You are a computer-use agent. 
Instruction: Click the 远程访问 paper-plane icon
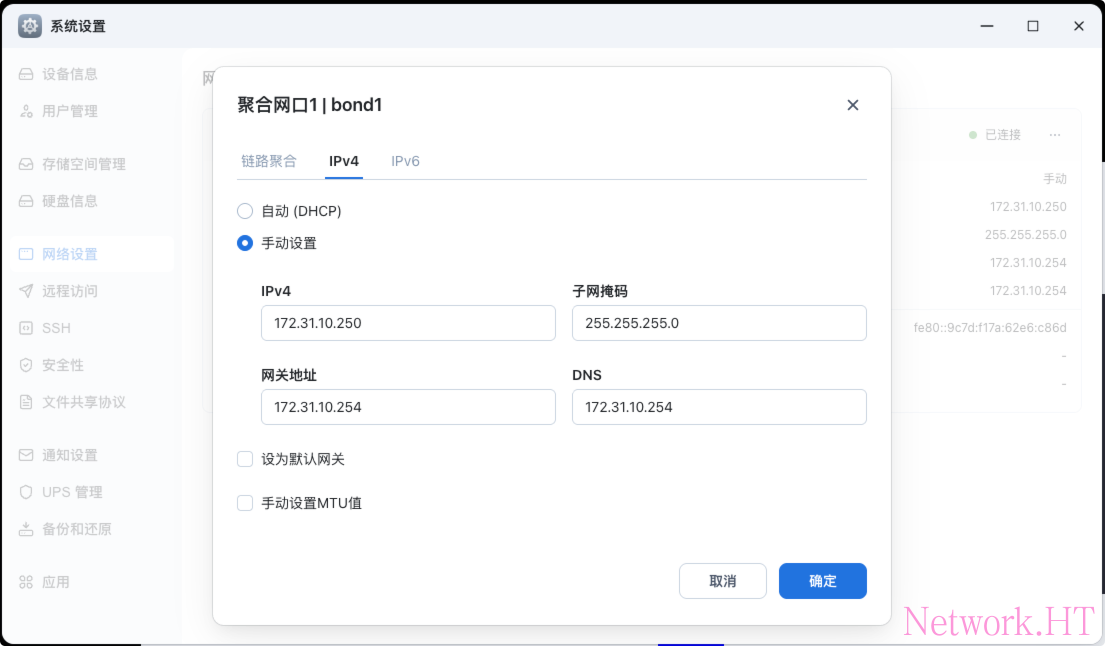coord(26,291)
